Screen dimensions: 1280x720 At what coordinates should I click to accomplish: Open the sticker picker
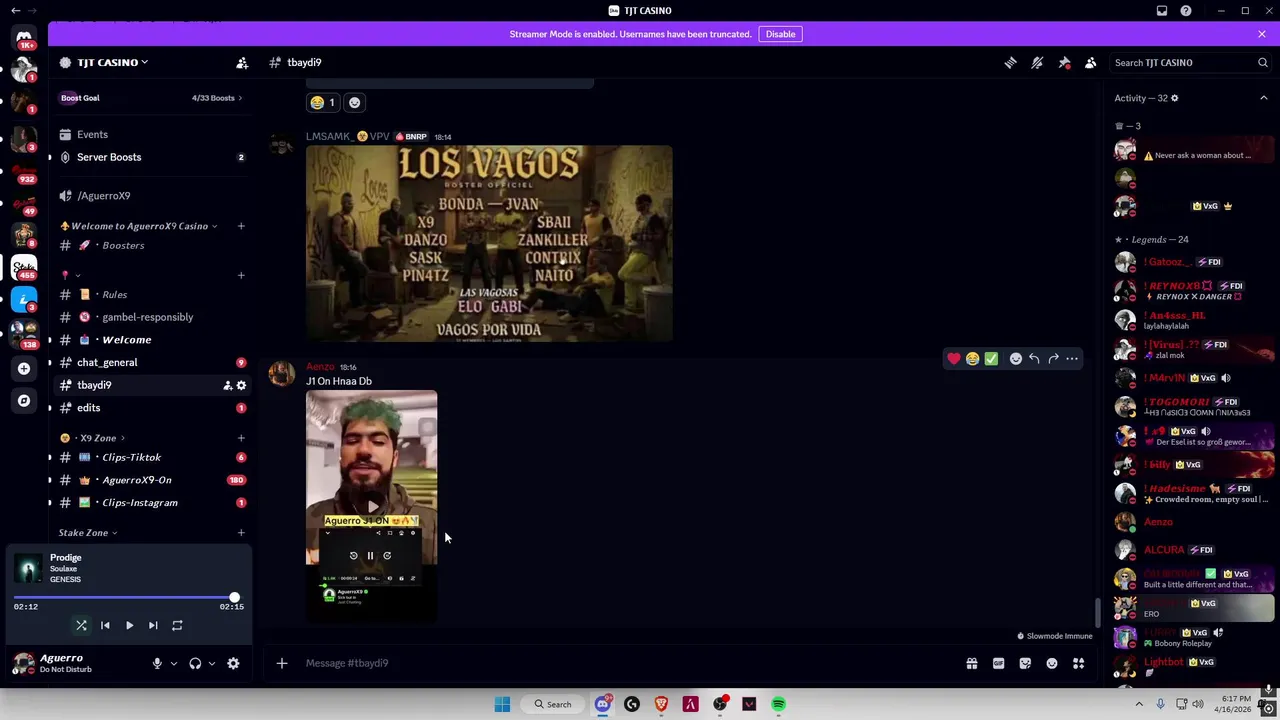click(1025, 663)
